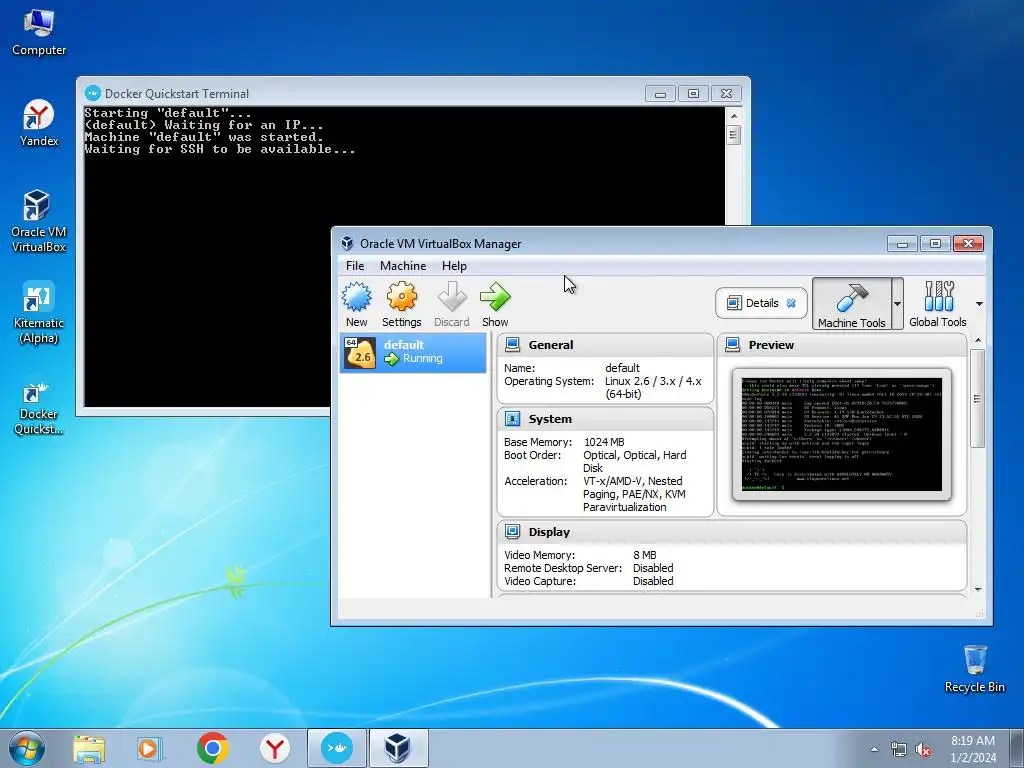Switch to VirtualBox taskbar button
The width and height of the screenshot is (1024, 768).
399,748
